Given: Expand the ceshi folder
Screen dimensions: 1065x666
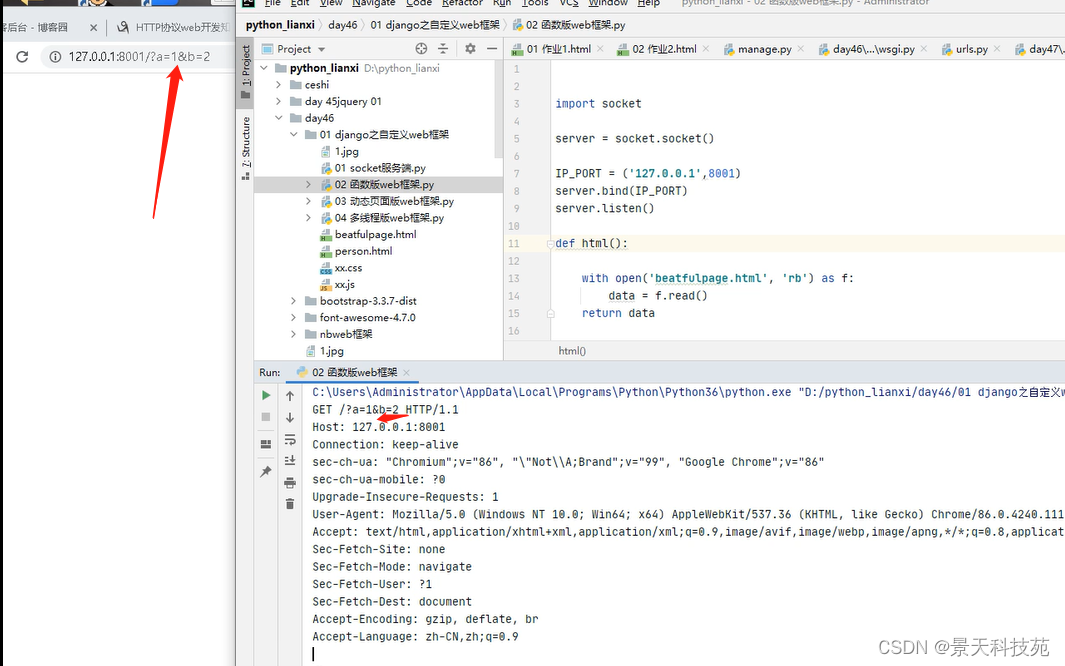Looking at the screenshot, I should (278, 85).
